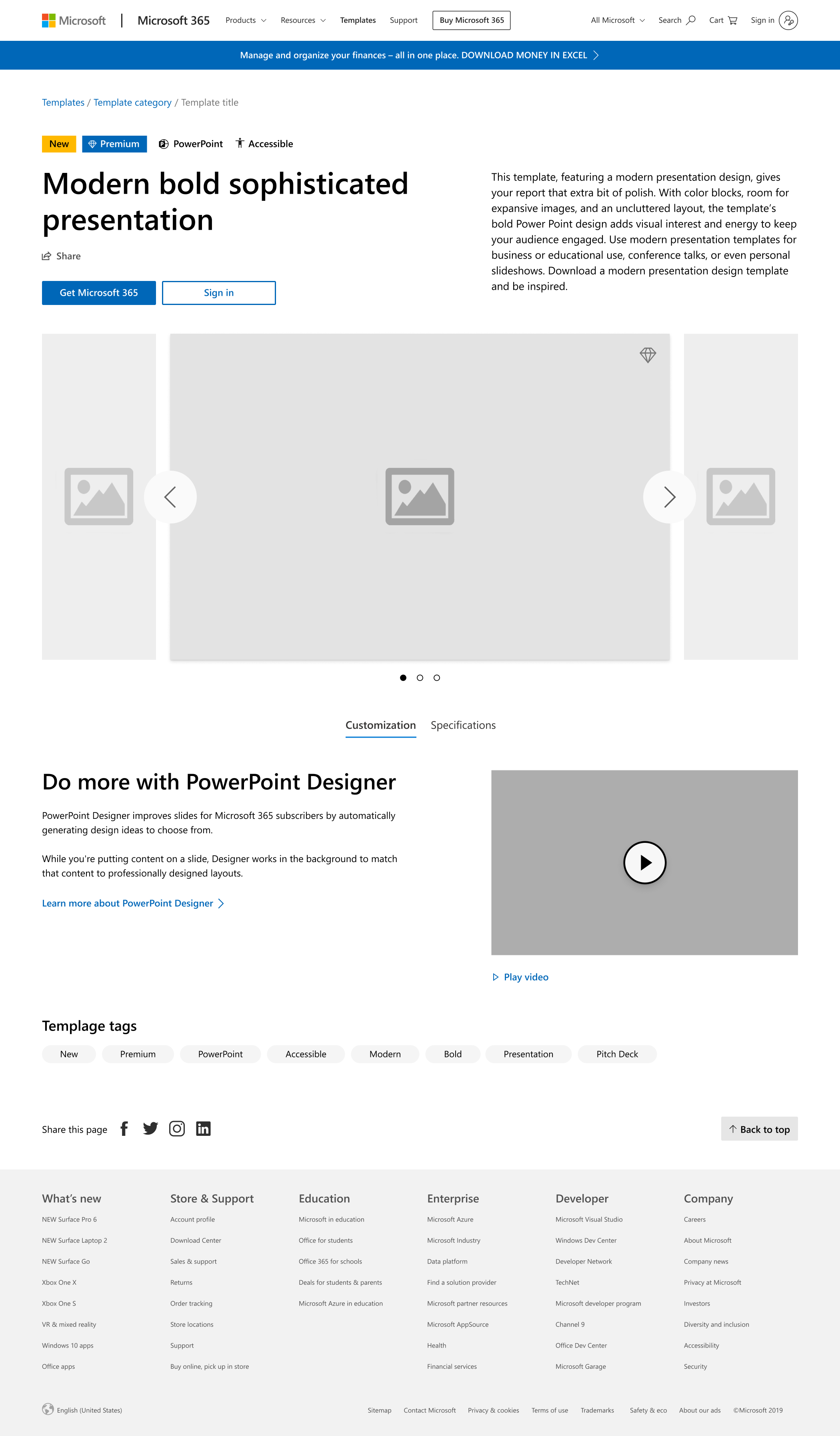Select the first carousel dot
Viewport: 840px width, 1436px height.
click(x=403, y=678)
